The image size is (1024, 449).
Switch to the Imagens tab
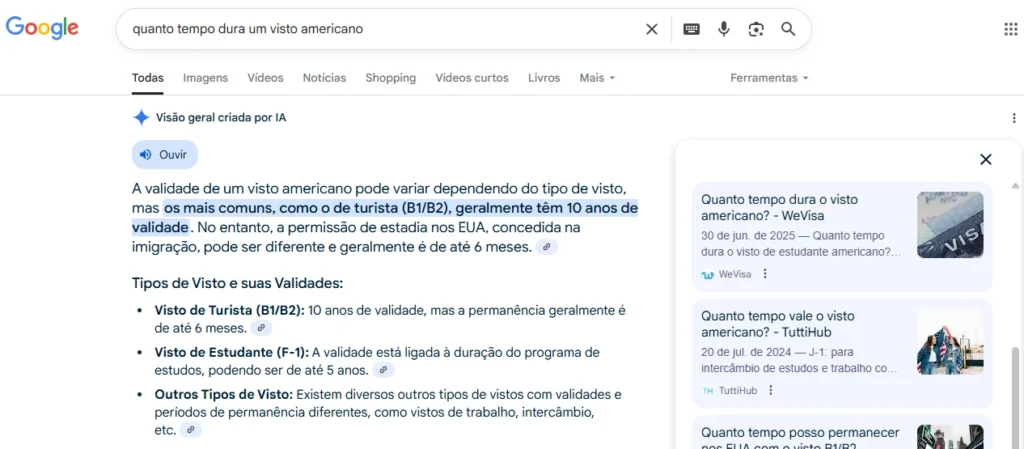[206, 78]
